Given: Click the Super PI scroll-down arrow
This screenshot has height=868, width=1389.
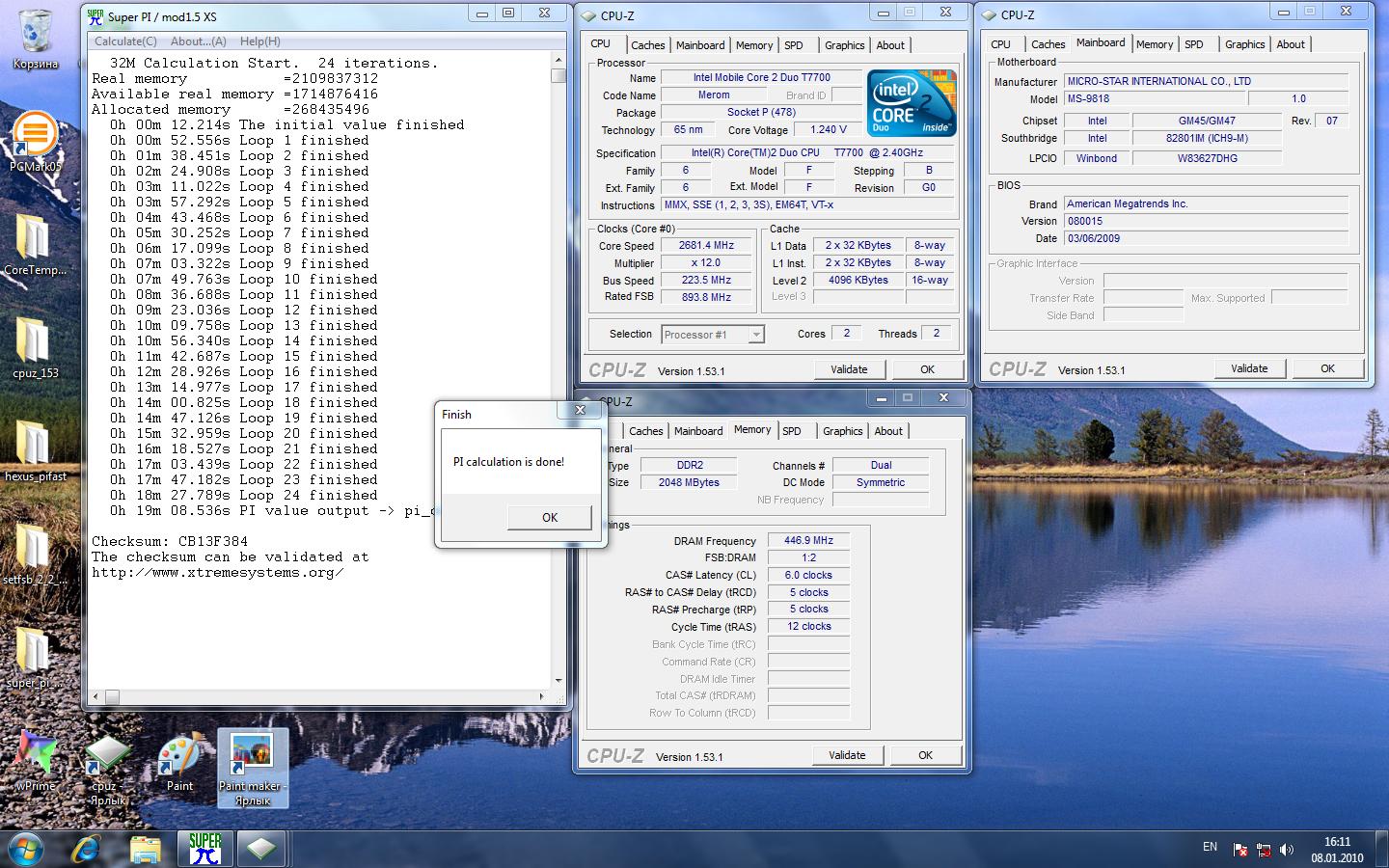Looking at the screenshot, I should [x=558, y=681].
